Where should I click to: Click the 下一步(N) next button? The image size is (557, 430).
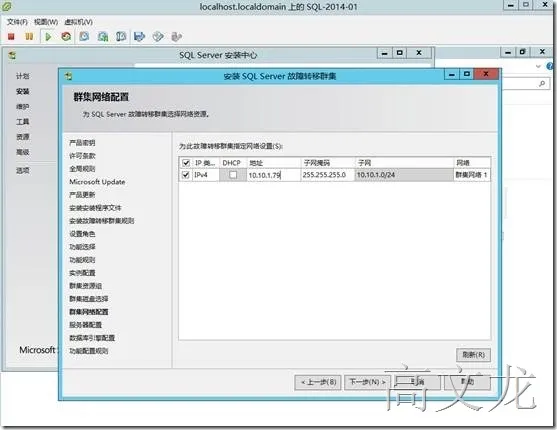pyautogui.click(x=367, y=382)
